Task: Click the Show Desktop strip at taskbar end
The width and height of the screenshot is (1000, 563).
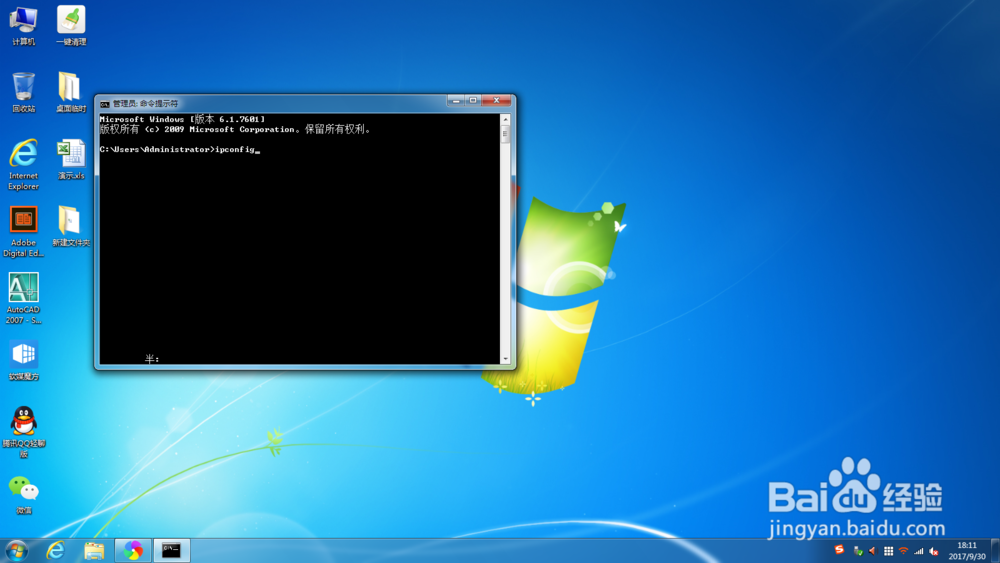Action: tap(995, 551)
